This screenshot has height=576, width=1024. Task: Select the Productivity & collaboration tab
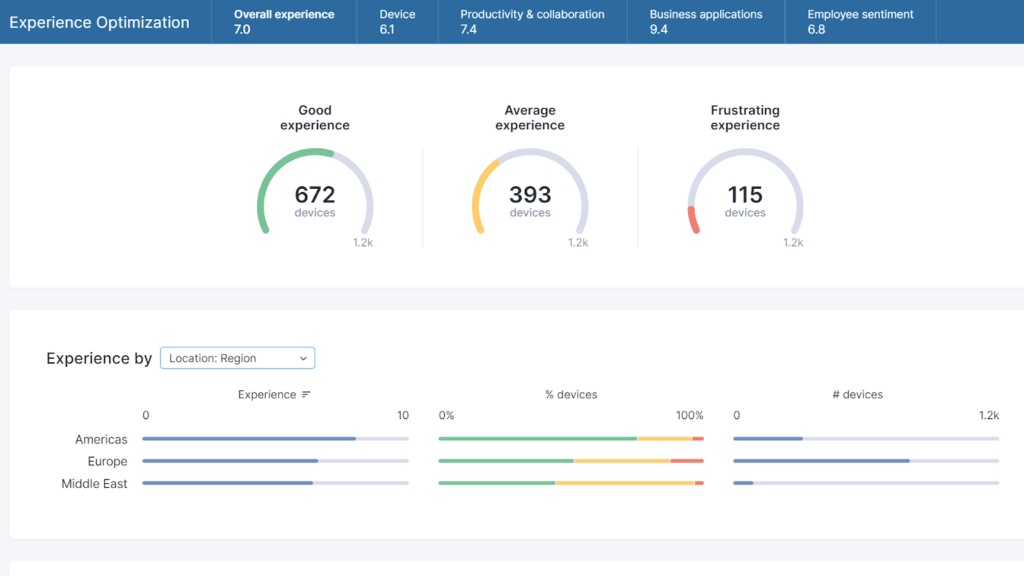pyautogui.click(x=532, y=22)
